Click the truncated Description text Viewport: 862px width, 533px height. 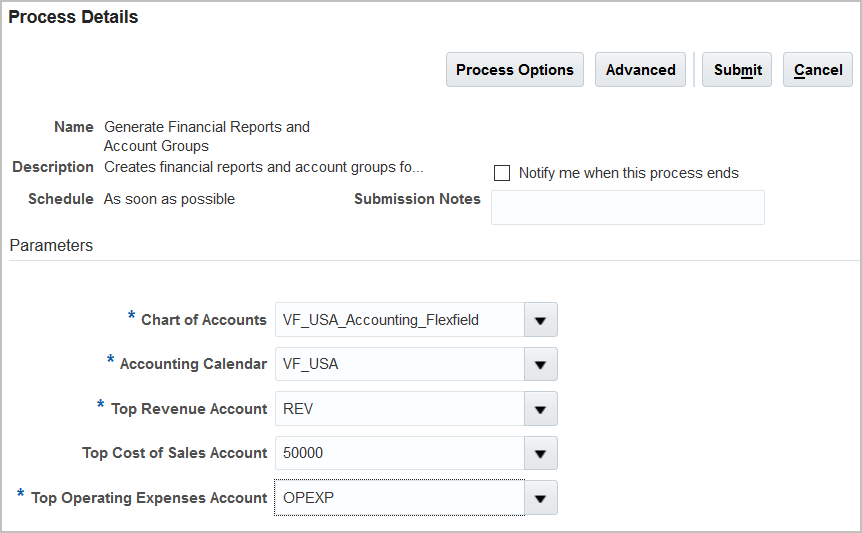point(263,167)
